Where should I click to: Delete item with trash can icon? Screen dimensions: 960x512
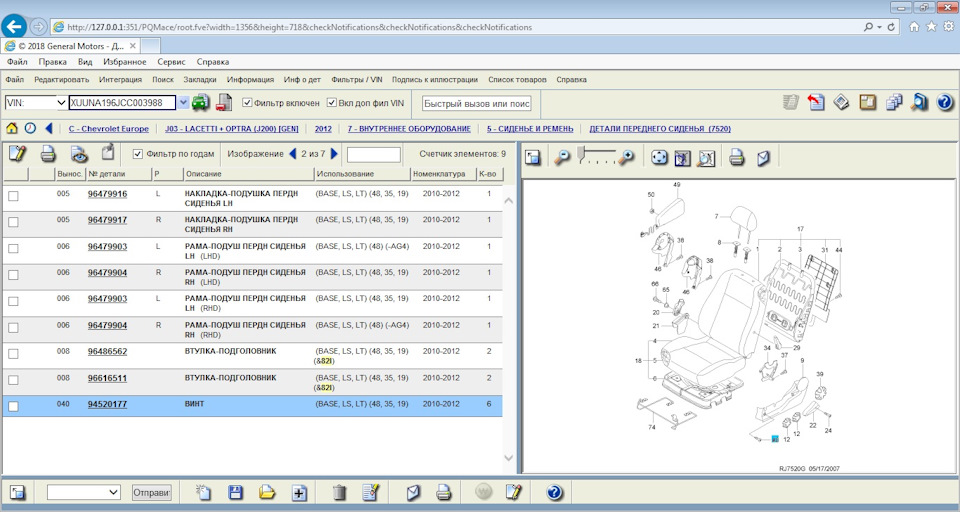[x=339, y=492]
